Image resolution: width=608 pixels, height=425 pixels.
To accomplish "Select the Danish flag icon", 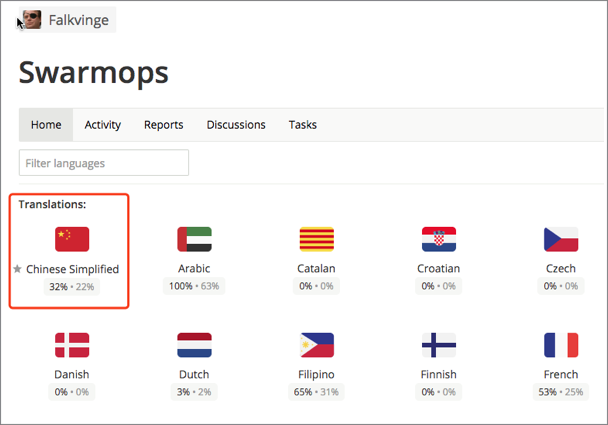I will [72, 345].
